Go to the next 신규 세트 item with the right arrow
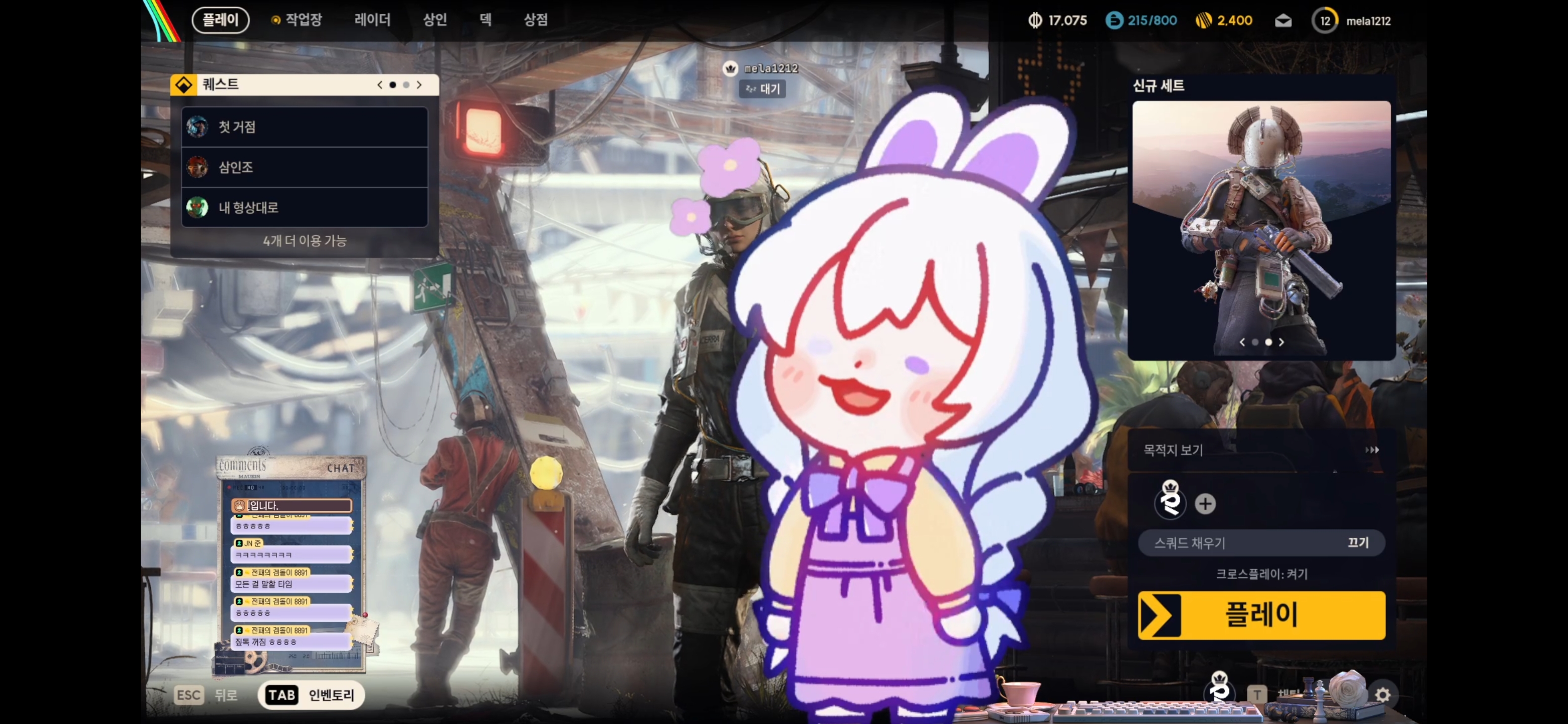The height and width of the screenshot is (724, 1568). [x=1282, y=342]
